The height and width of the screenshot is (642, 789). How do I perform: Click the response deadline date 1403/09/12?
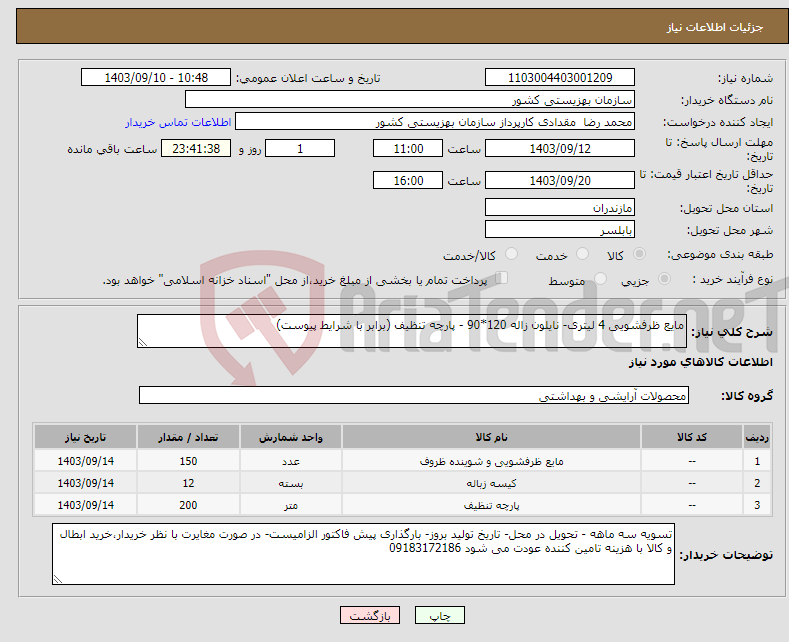[560, 148]
